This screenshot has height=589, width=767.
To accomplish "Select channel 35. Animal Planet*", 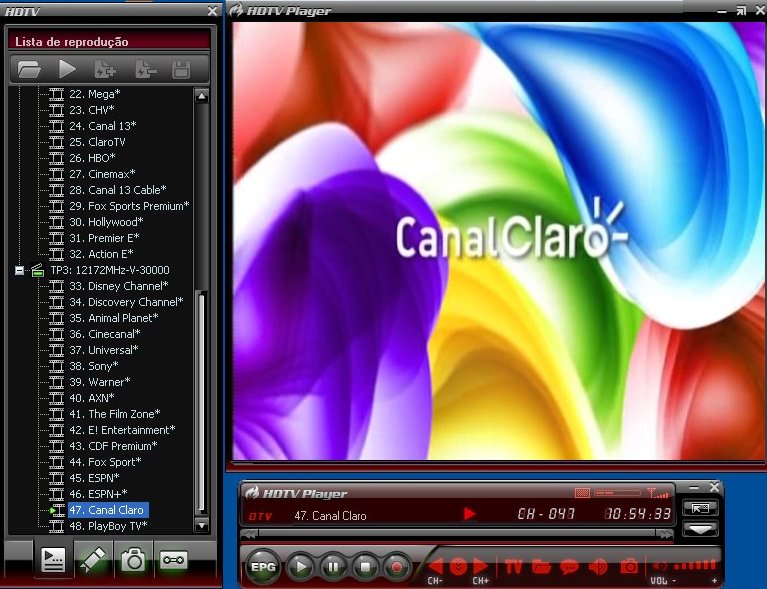I will click(x=114, y=318).
